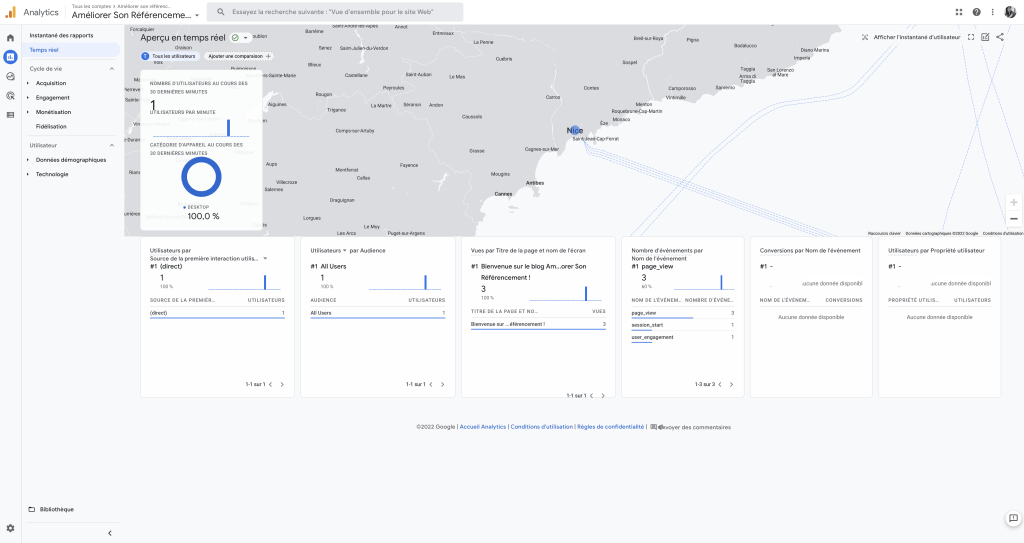Expand the Données démographiques section
The height and width of the screenshot is (543, 1024).
tap(70, 160)
